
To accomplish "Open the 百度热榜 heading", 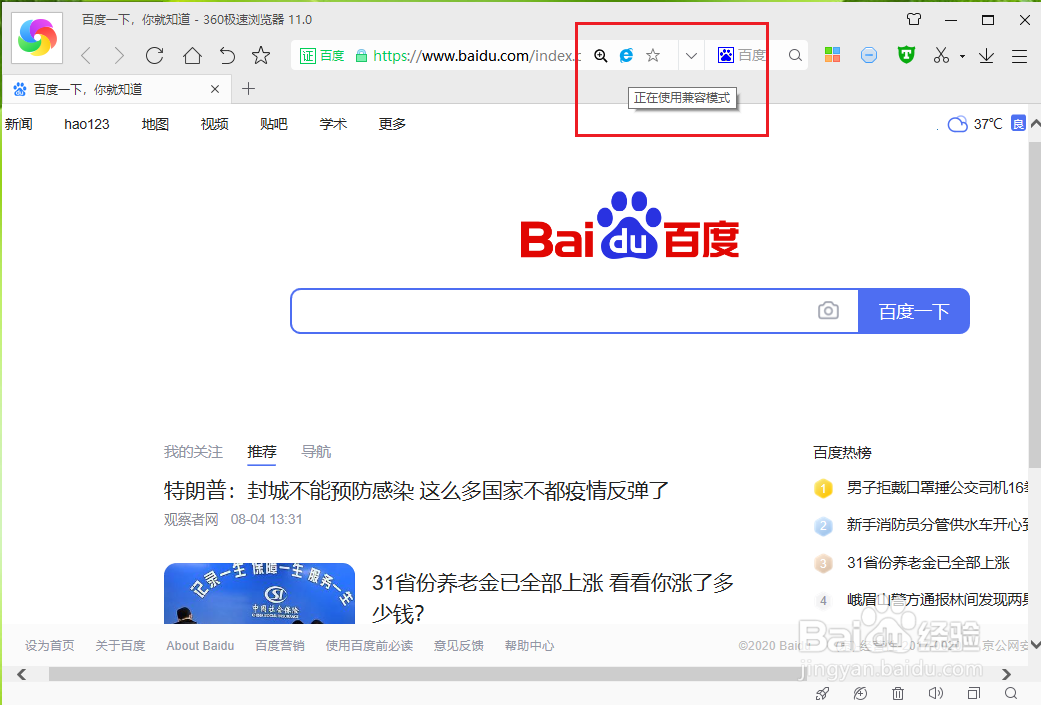I will 842,453.
